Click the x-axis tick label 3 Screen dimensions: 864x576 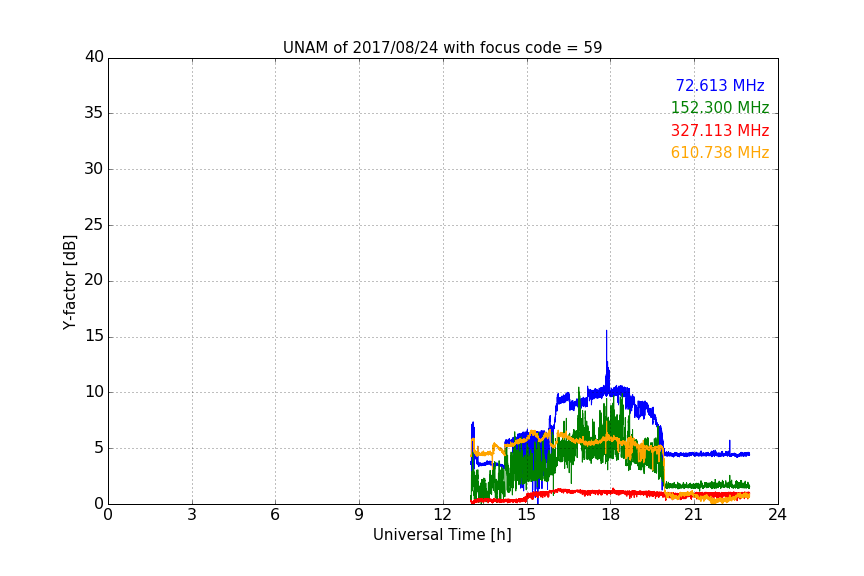[x=192, y=515]
